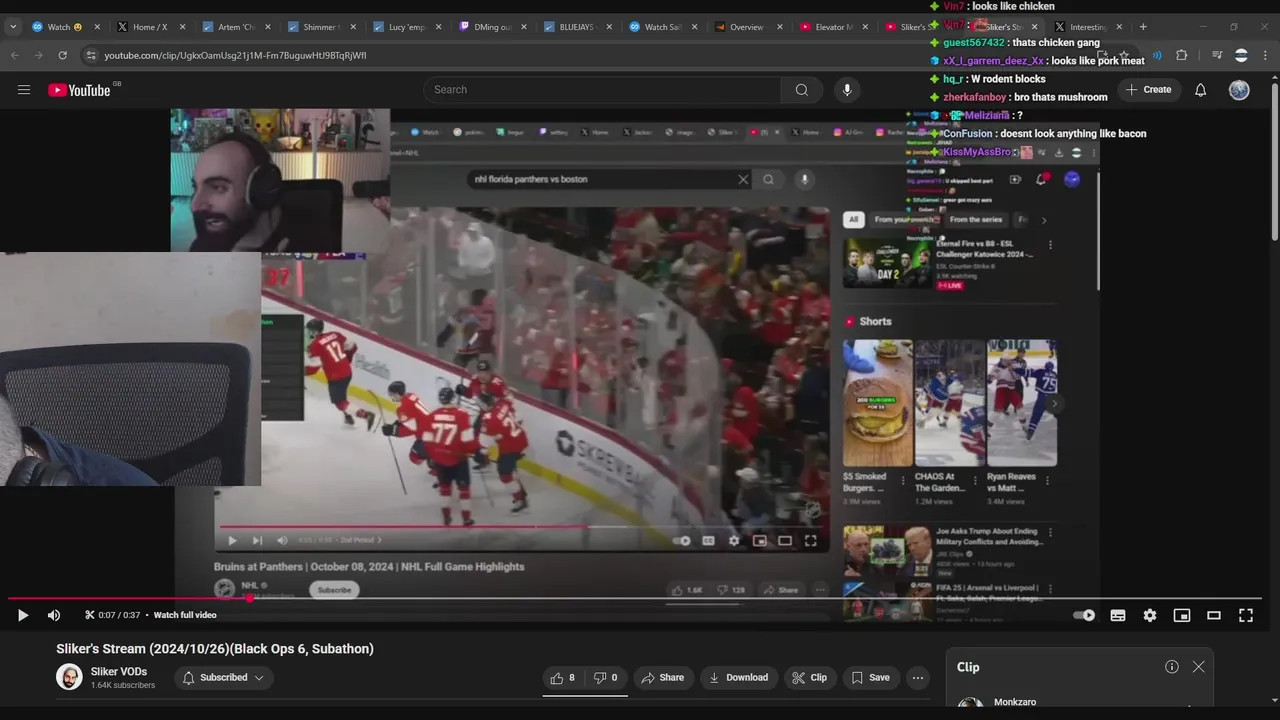
Task: Save the video to a playlist
Action: [x=870, y=678]
